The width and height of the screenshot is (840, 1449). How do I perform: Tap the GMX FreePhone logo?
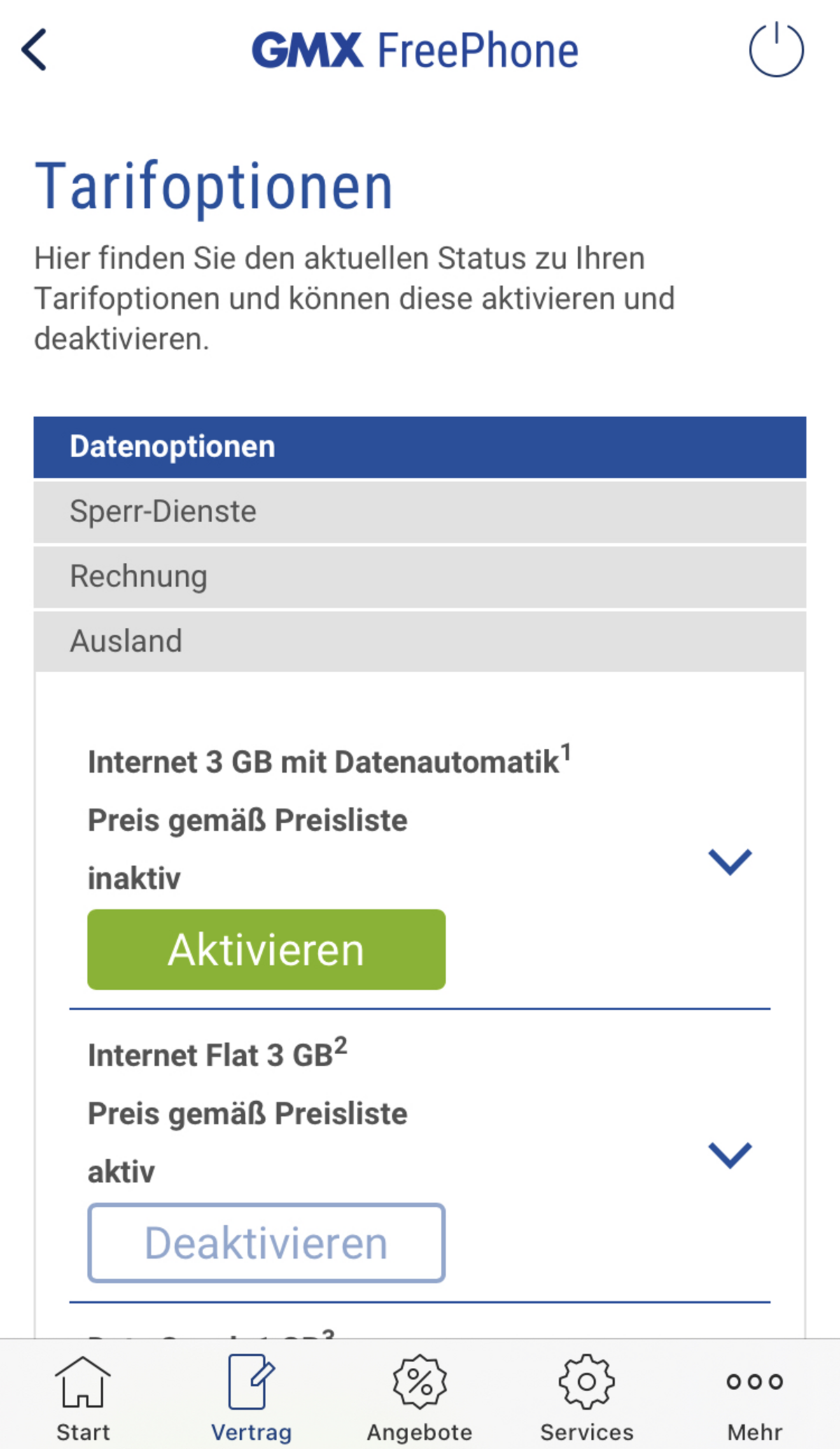pyautogui.click(x=415, y=50)
